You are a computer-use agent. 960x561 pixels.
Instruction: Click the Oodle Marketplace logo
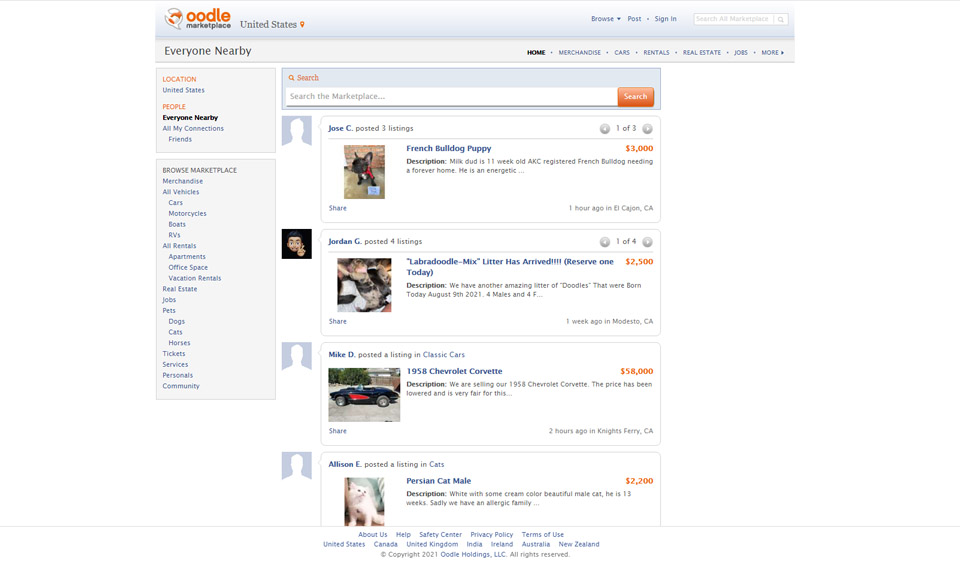point(197,19)
